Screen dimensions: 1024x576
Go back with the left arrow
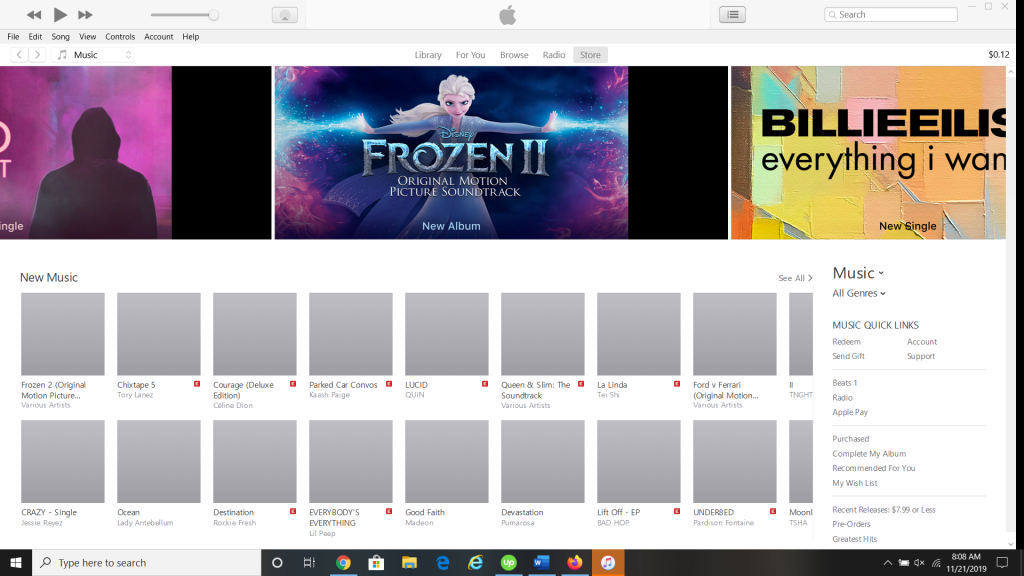click(20, 55)
